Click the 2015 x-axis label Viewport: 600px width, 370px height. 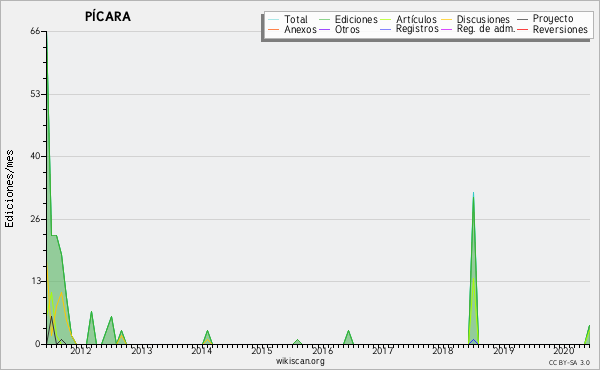tap(262, 351)
